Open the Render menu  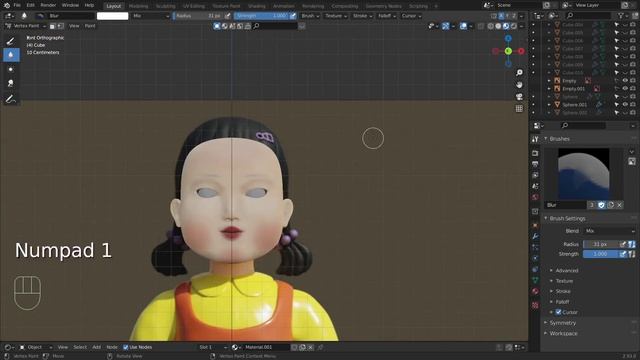point(48,6)
